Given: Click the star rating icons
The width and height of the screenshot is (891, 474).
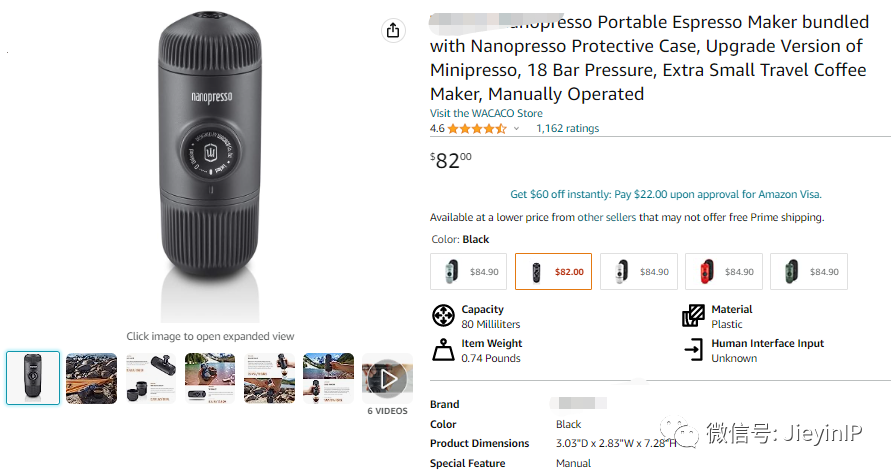Looking at the screenshot, I should [476, 129].
